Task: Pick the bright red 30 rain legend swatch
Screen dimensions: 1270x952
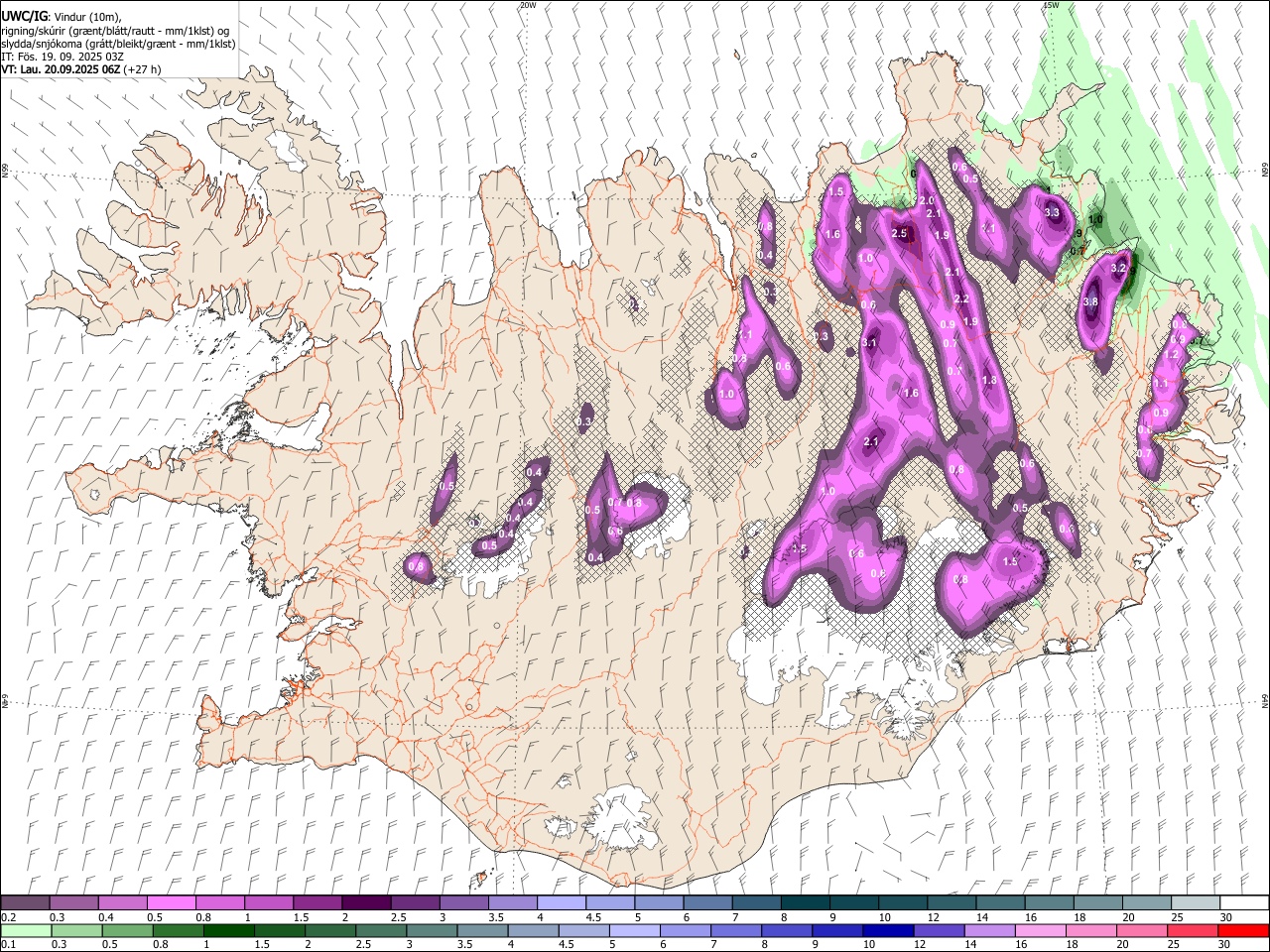Action: click(1243, 931)
